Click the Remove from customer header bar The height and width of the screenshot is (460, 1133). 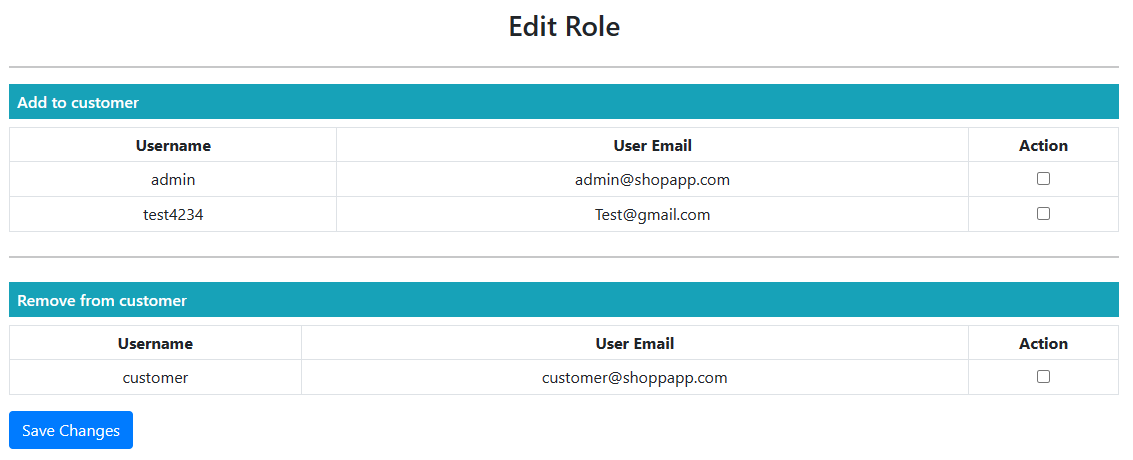pos(564,300)
